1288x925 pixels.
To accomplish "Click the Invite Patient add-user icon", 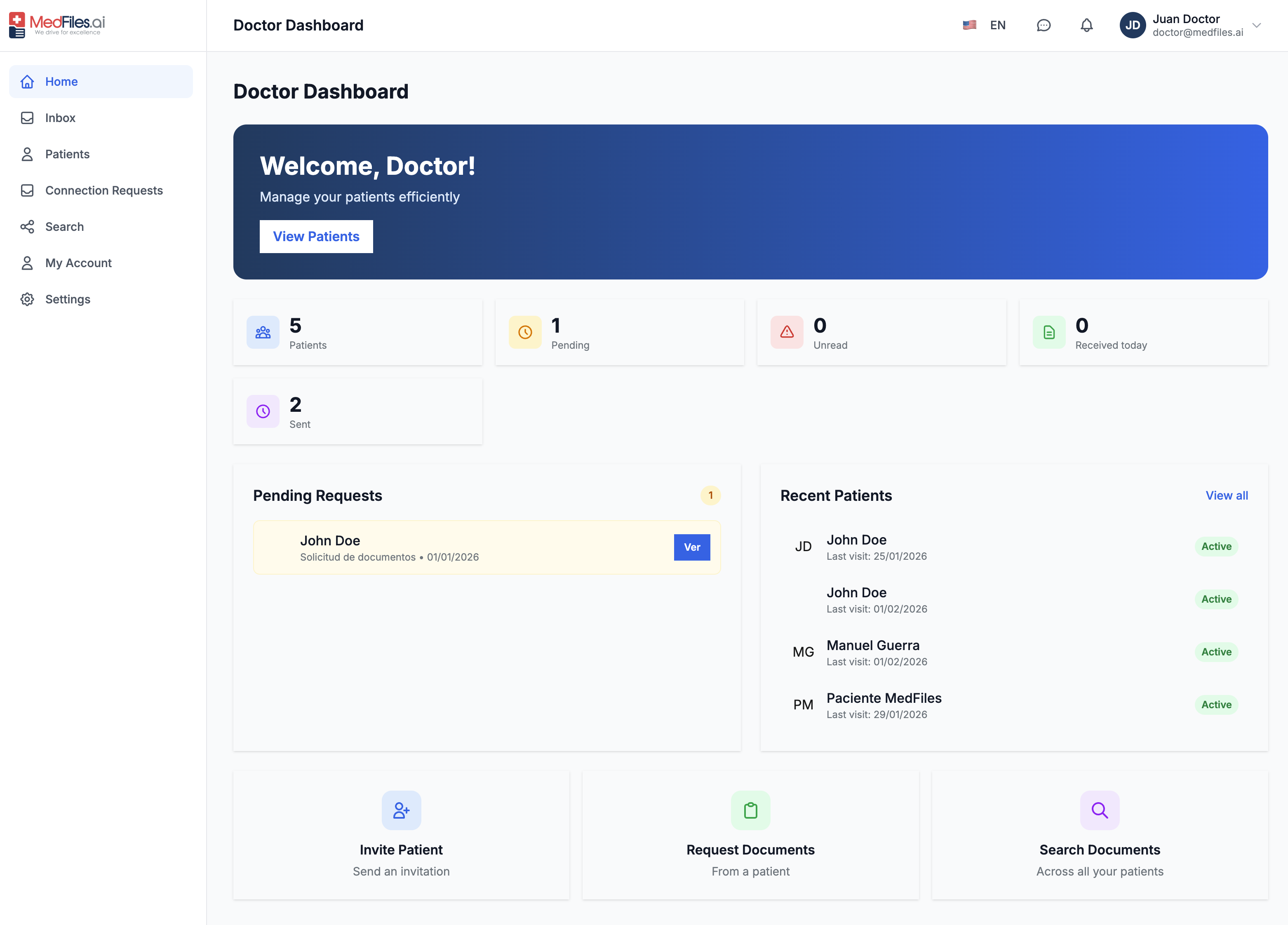I will (401, 810).
